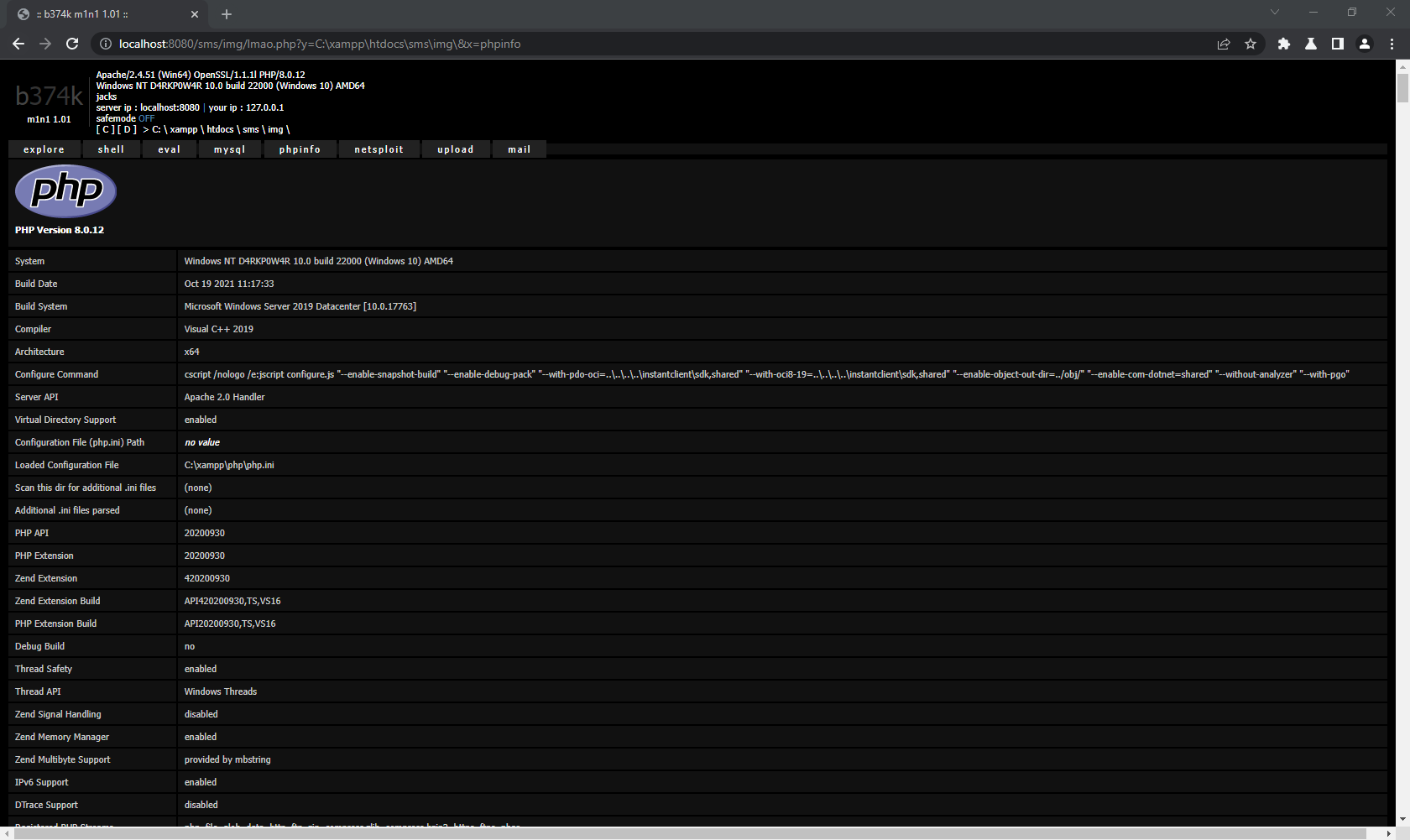The image size is (1410, 840).
Task: Click the Virtual Directory Support label
Action: point(65,420)
